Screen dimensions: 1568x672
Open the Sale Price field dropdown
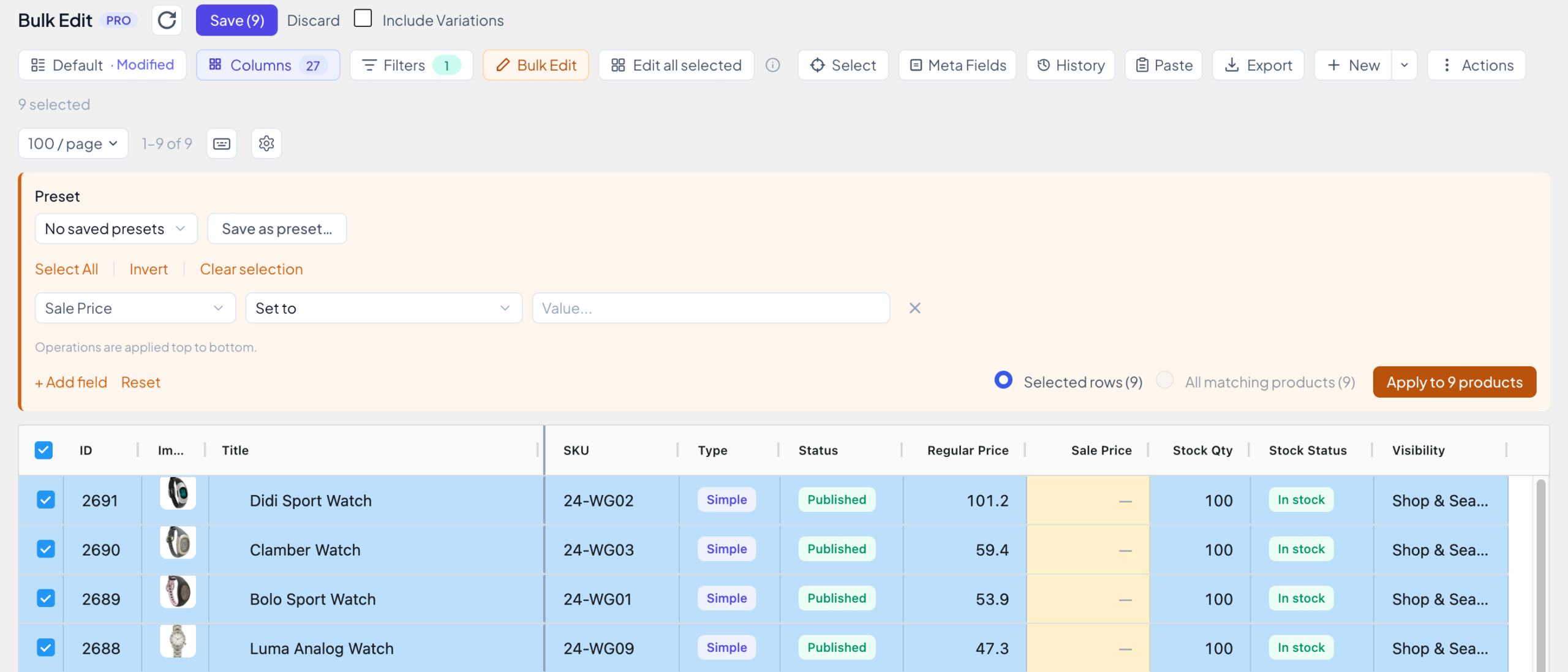point(135,308)
